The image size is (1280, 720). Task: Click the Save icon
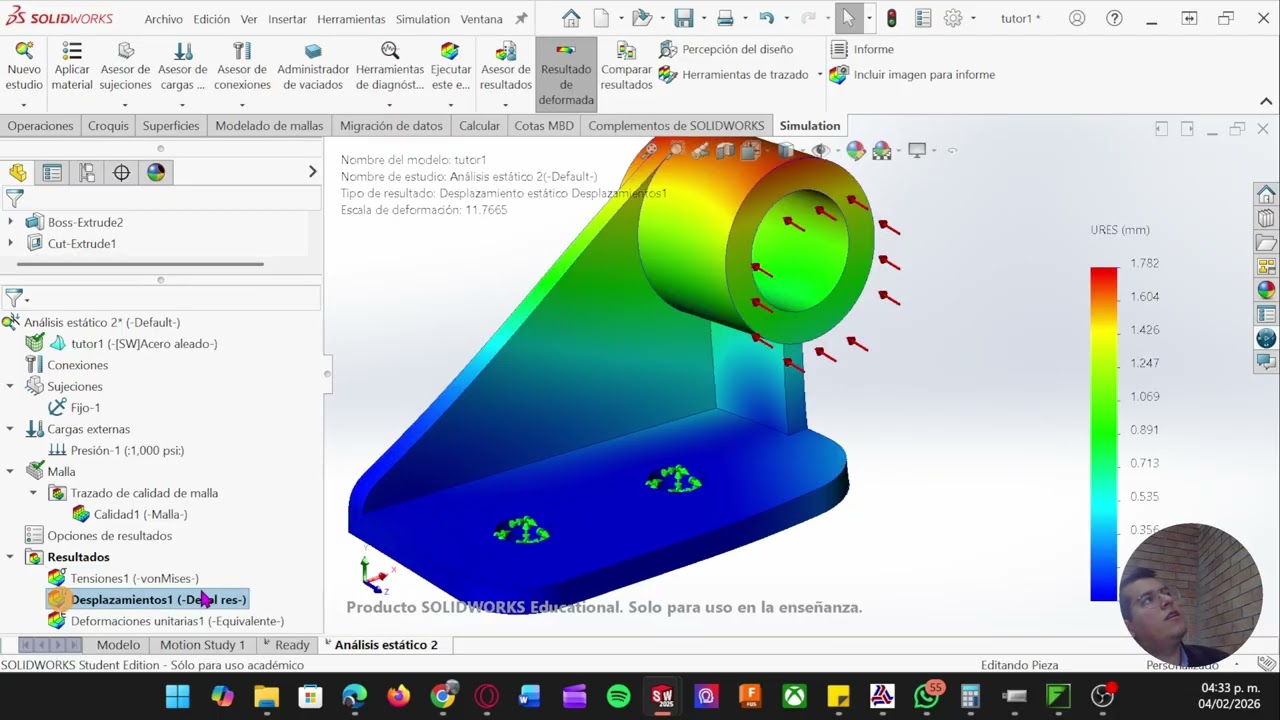point(684,18)
